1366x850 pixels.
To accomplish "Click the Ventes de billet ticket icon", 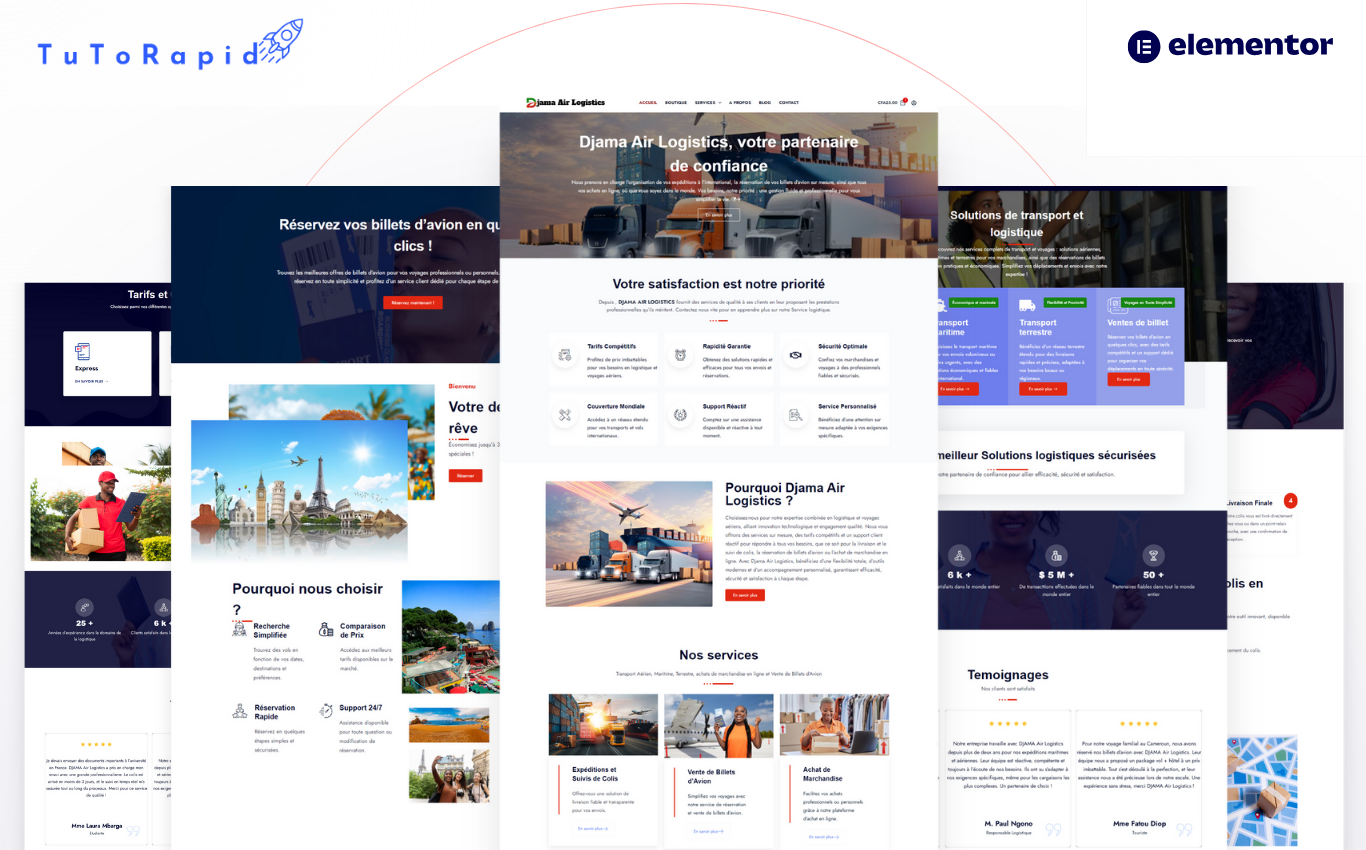I will tap(1115, 305).
